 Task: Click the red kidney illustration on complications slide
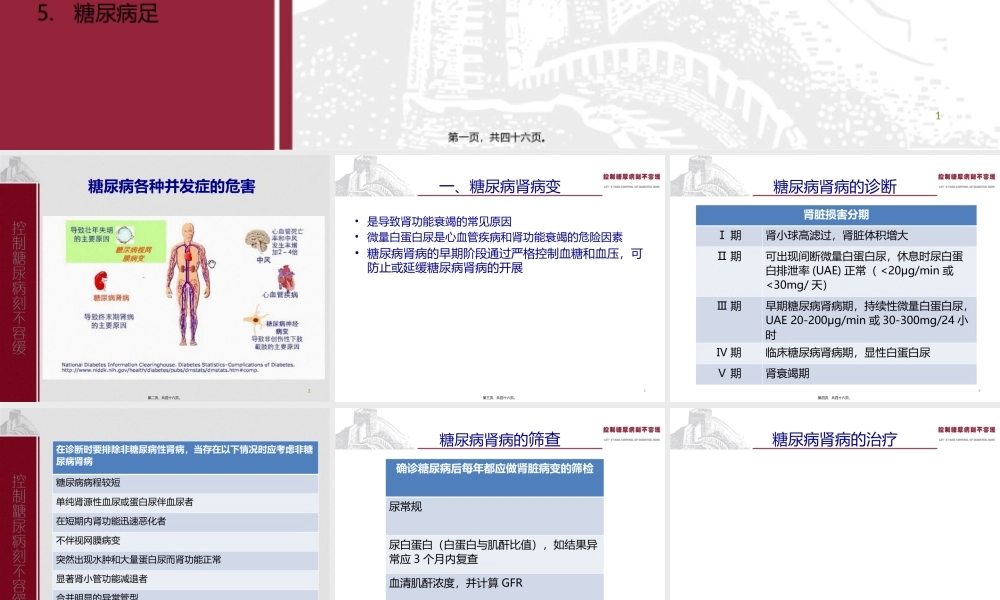click(x=101, y=281)
